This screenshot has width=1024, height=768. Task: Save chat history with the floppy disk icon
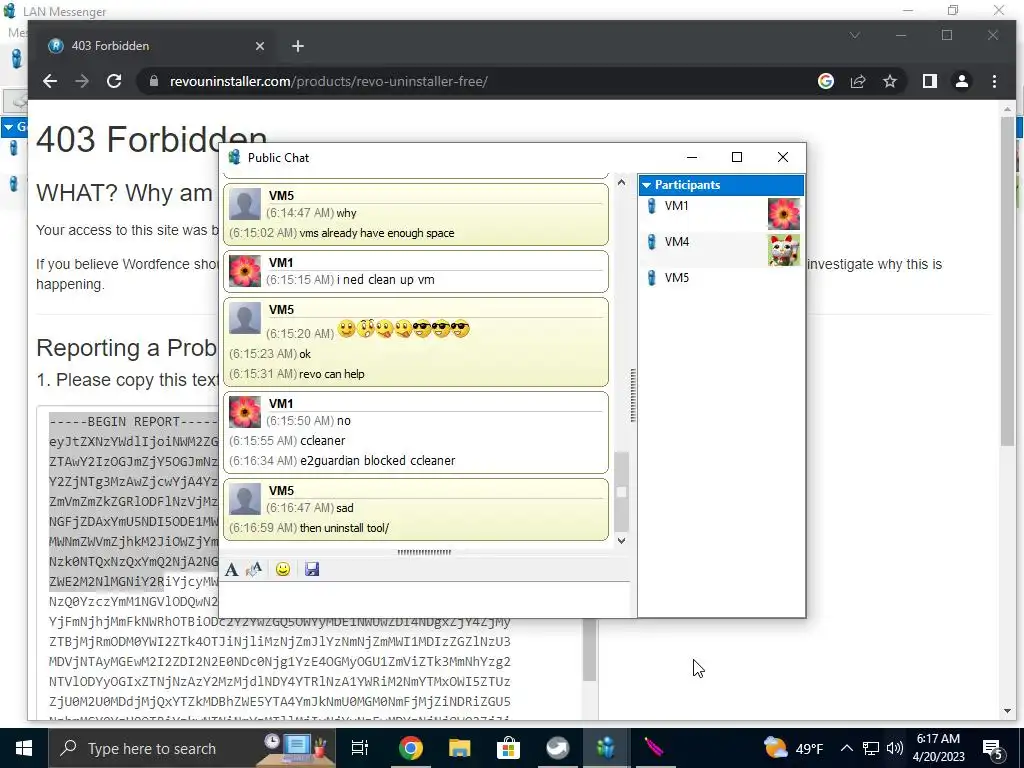point(312,569)
